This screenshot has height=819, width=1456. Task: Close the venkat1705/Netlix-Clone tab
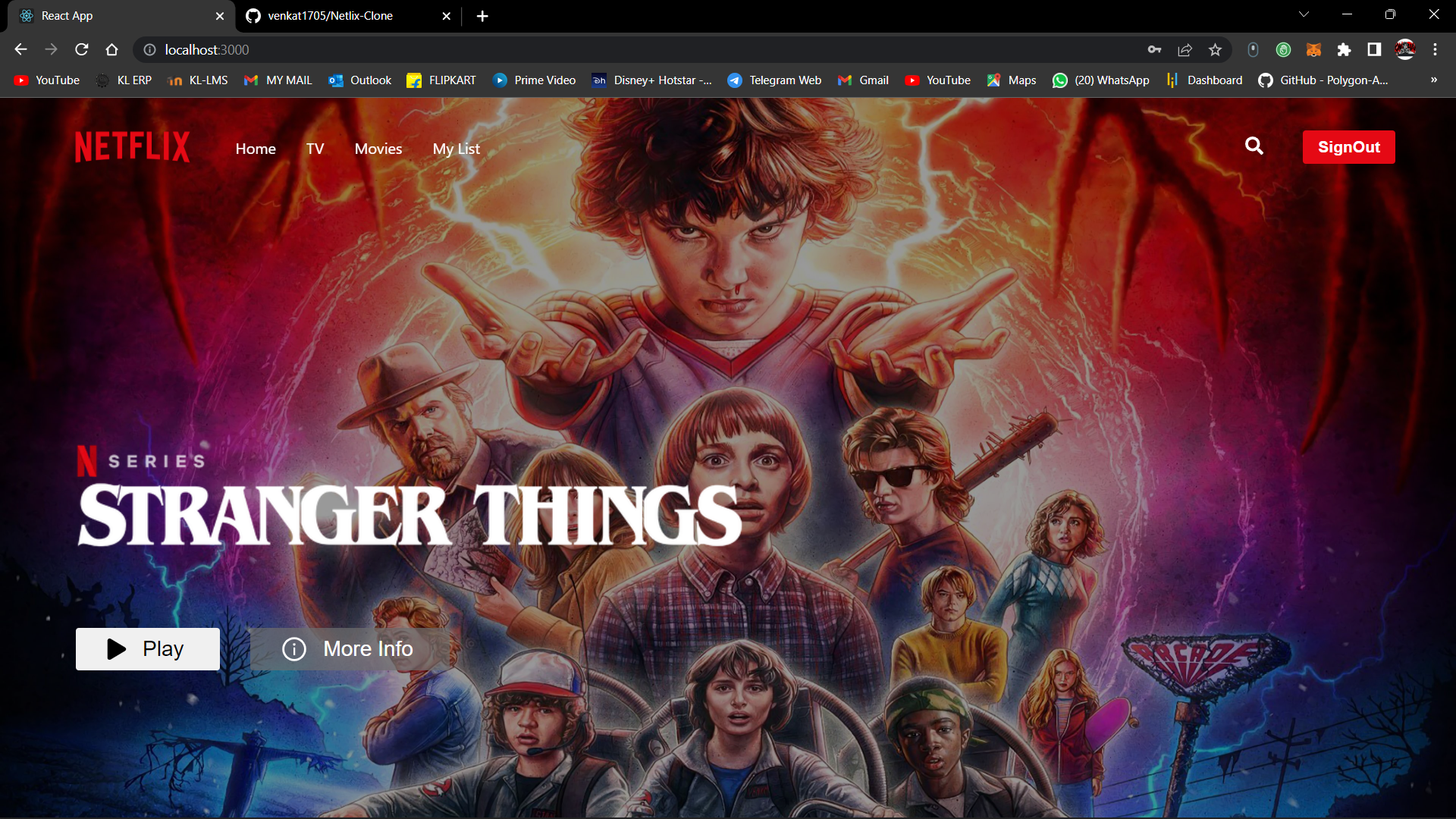(x=447, y=16)
